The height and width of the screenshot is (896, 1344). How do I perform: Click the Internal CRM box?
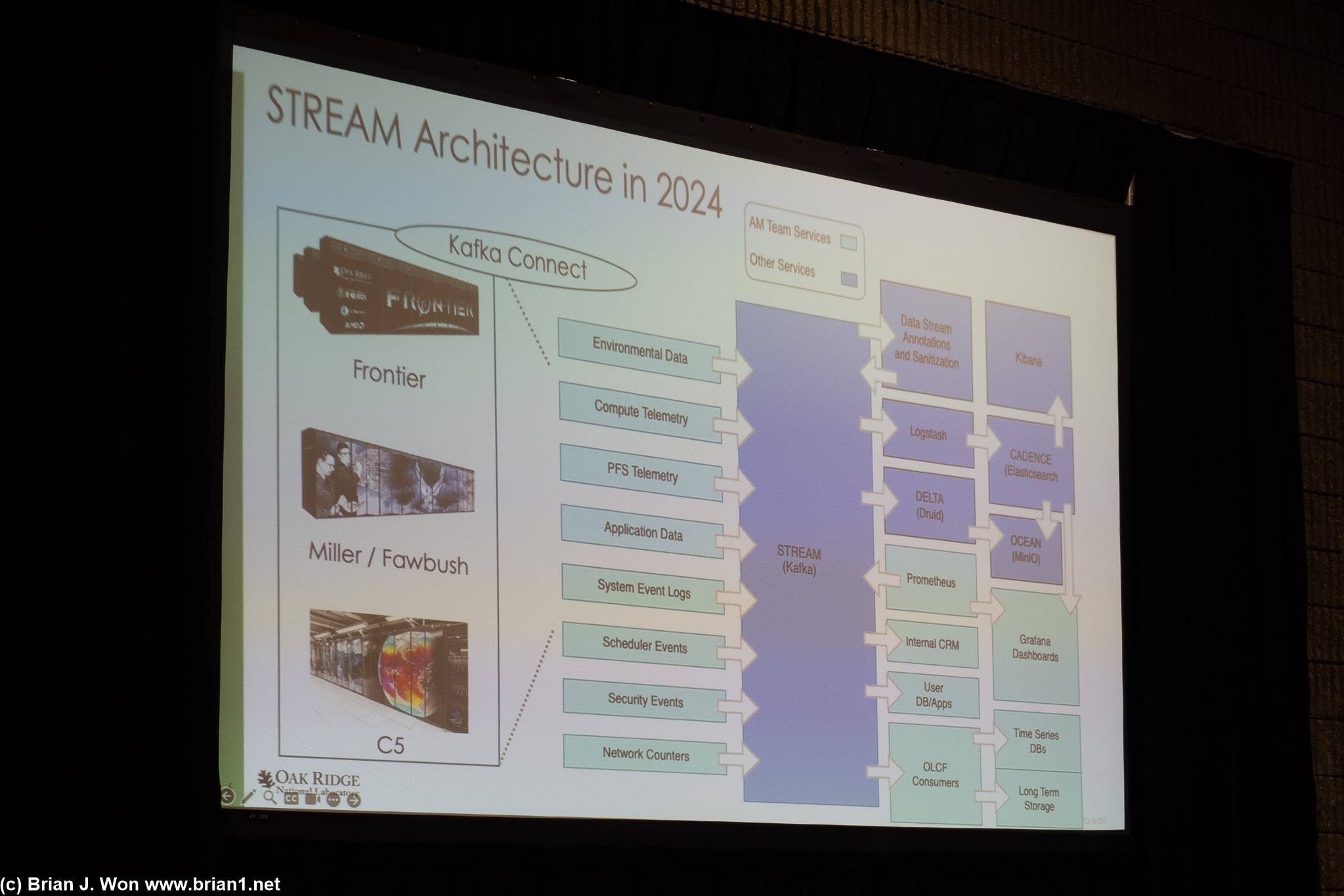coord(932,644)
